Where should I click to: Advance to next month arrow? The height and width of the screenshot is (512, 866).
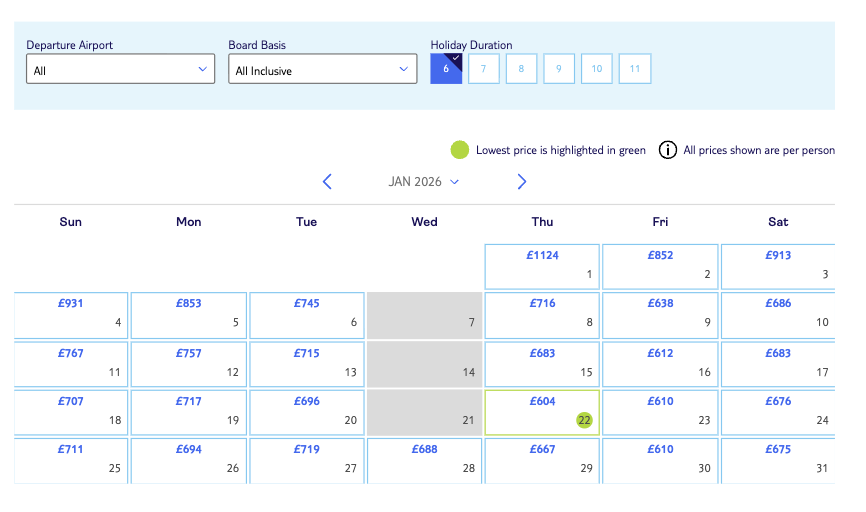click(521, 181)
